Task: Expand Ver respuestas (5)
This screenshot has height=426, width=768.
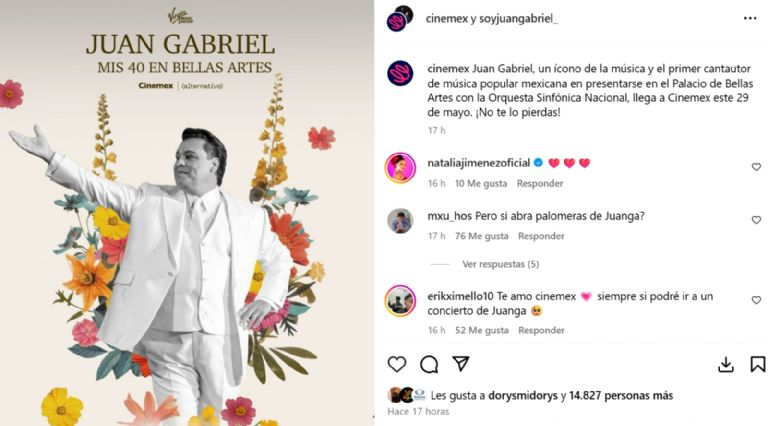Action: 501,264
